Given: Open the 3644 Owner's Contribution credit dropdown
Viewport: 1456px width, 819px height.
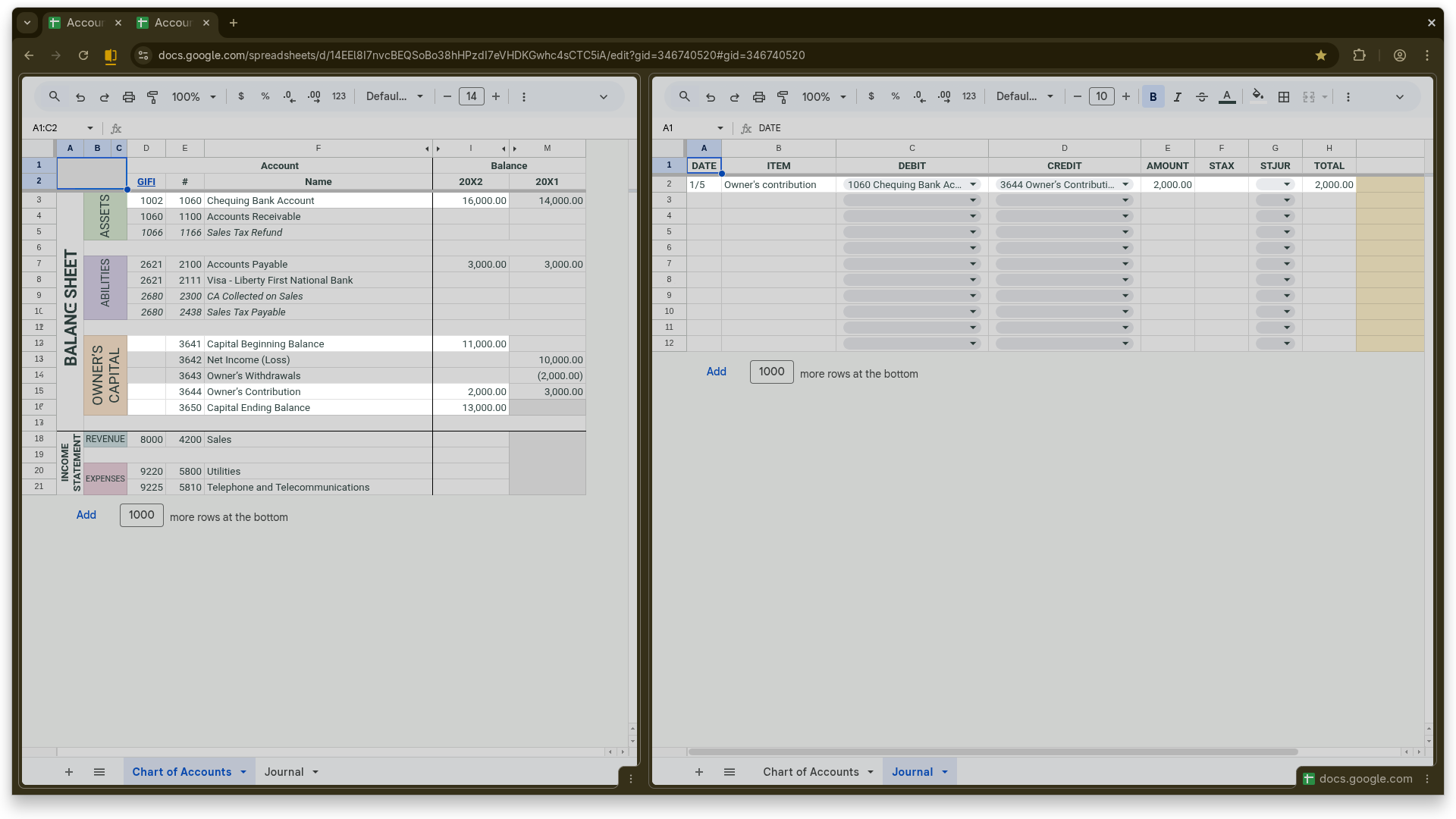Looking at the screenshot, I should click(x=1125, y=185).
